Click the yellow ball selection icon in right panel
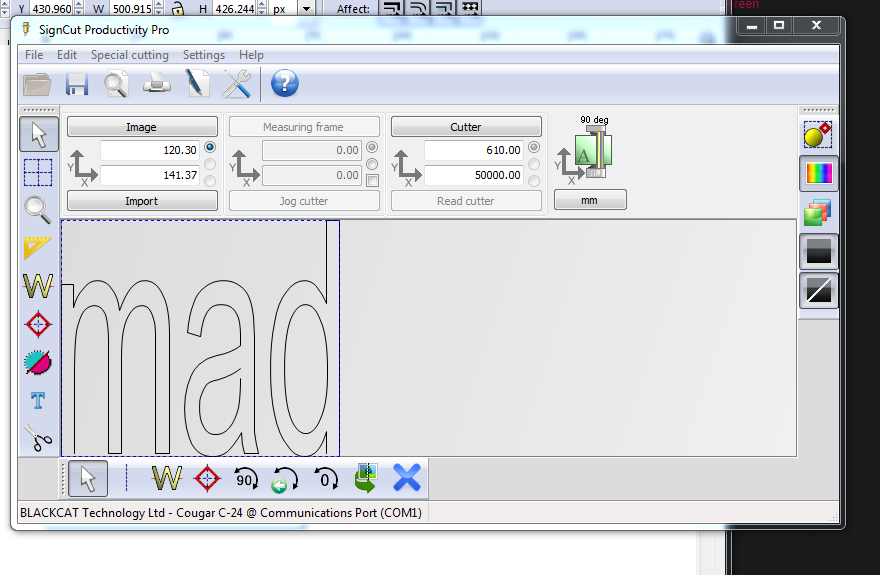Screen dimensions: 880x575 click(x=818, y=135)
